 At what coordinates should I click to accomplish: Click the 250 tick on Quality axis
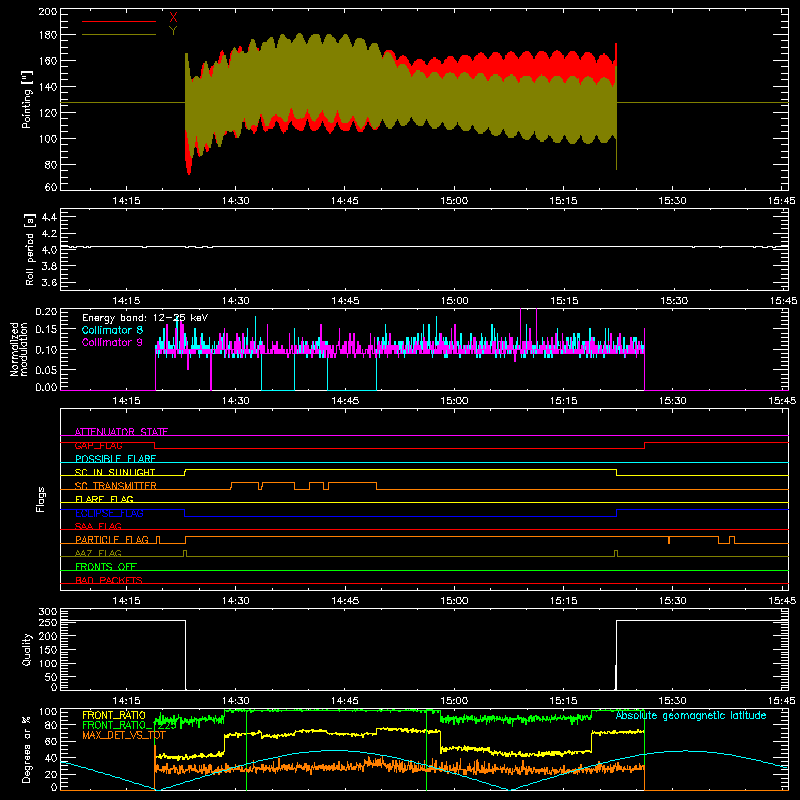tap(48, 622)
